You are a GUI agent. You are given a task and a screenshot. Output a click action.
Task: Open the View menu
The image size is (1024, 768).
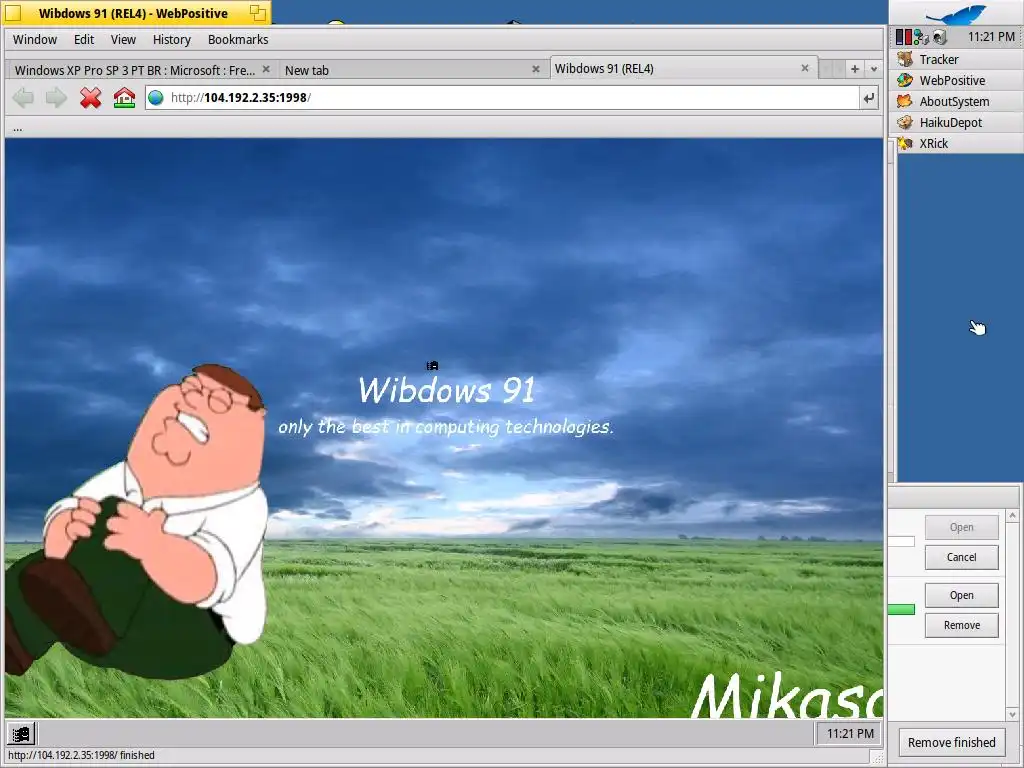click(x=123, y=39)
